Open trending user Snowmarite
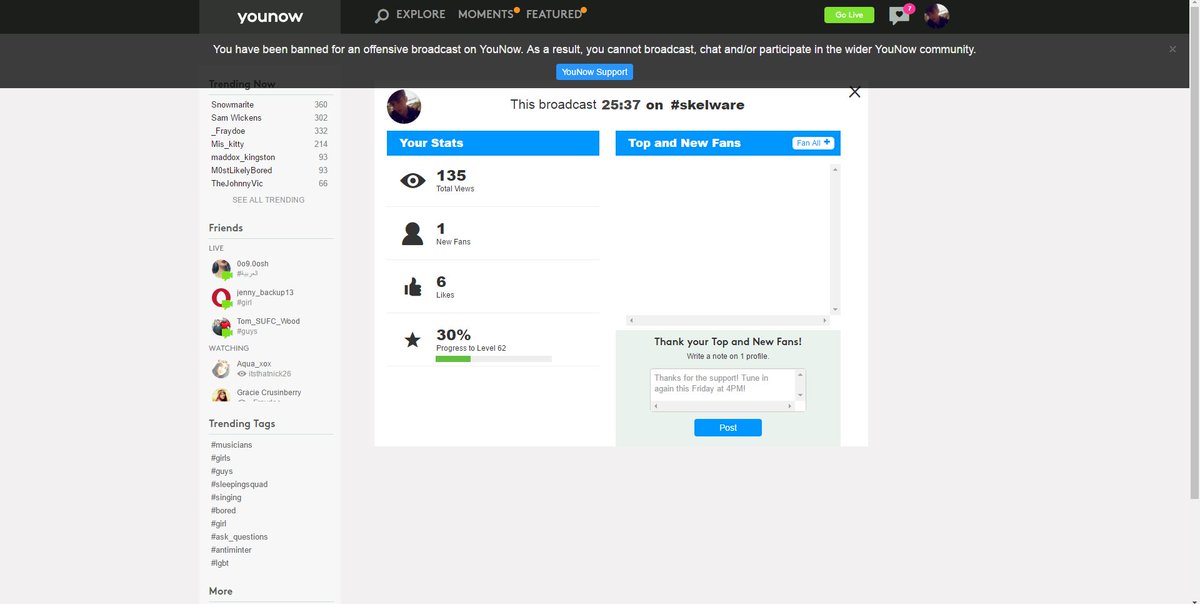Screen dimensions: 1200x604 (232, 105)
